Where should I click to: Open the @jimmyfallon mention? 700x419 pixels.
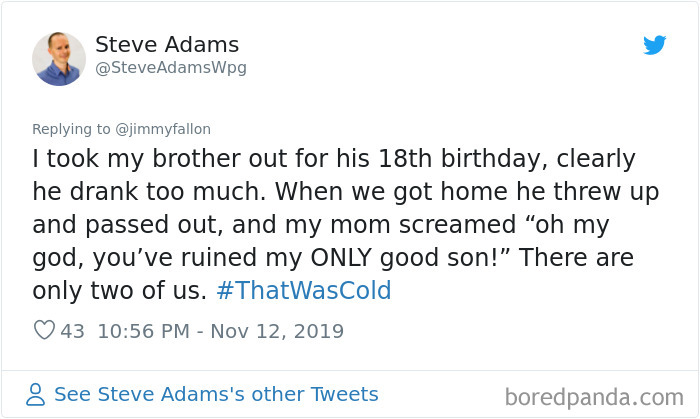tap(165, 129)
